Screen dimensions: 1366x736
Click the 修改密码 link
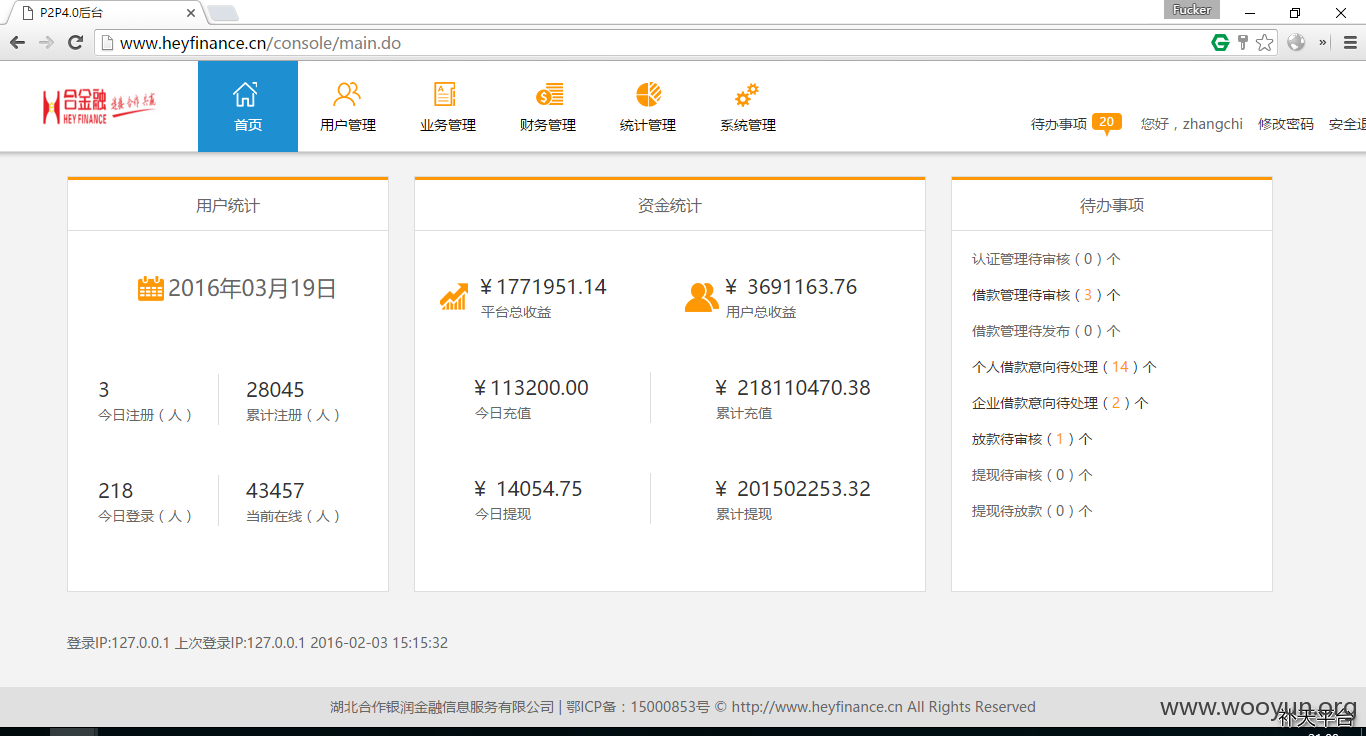[1285, 124]
